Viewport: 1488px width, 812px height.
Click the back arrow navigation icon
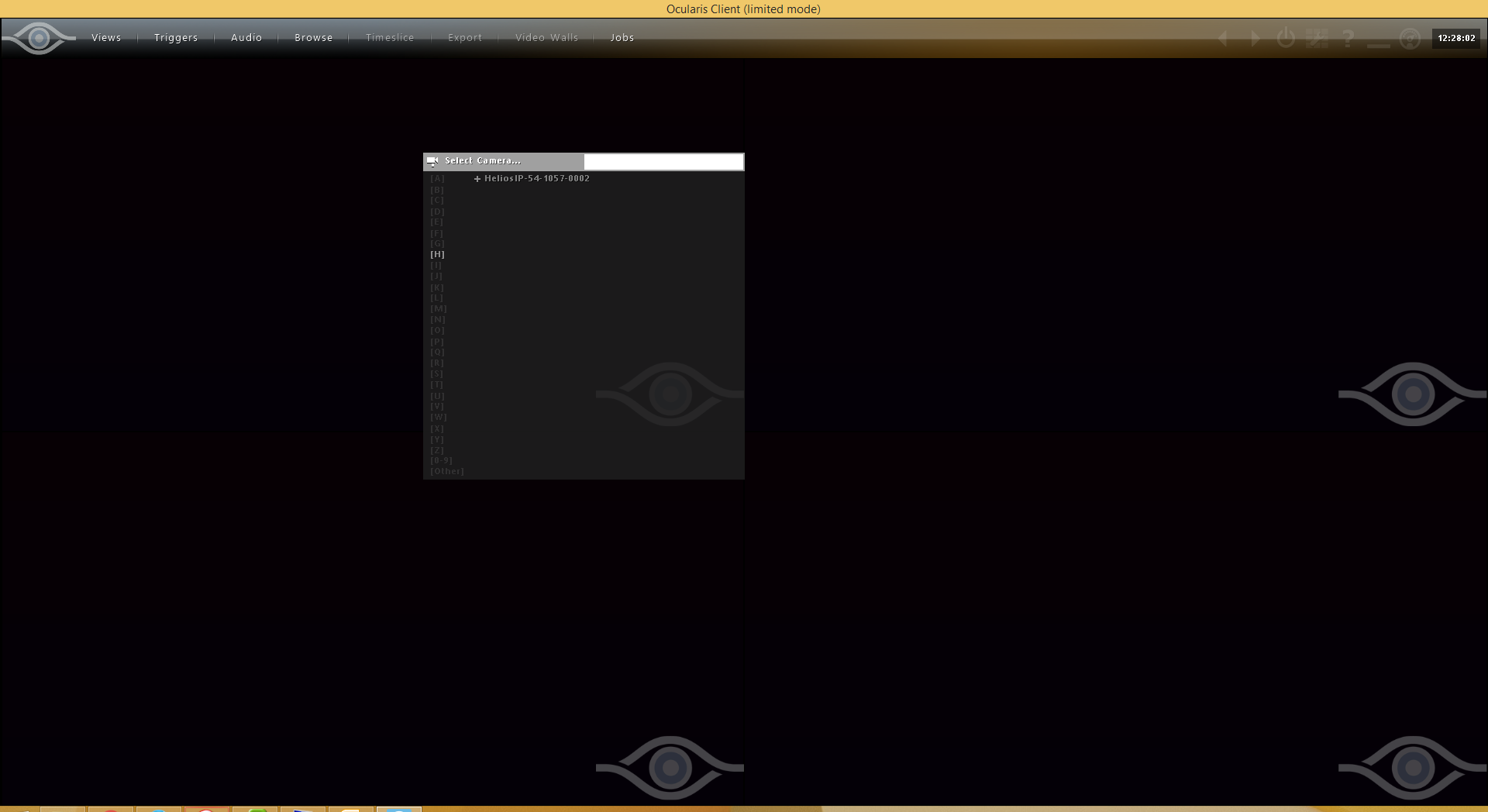[1223, 38]
